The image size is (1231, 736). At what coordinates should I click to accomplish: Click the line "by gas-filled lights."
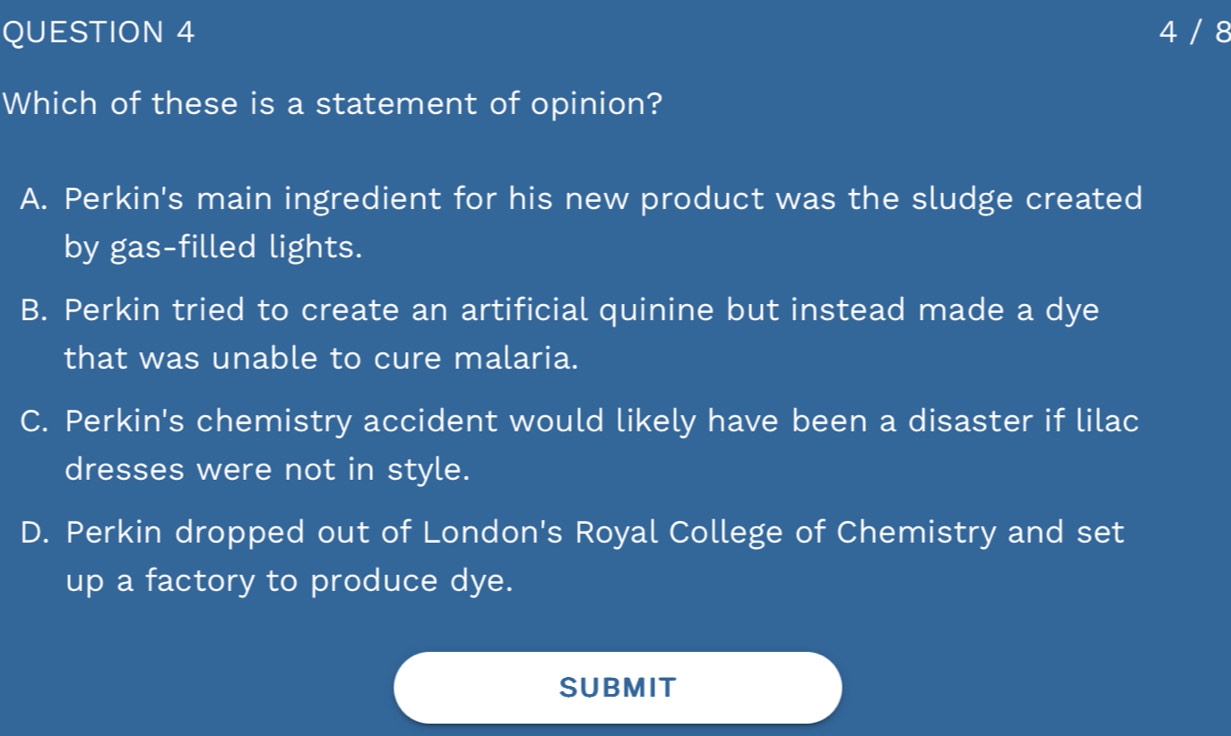(x=213, y=247)
